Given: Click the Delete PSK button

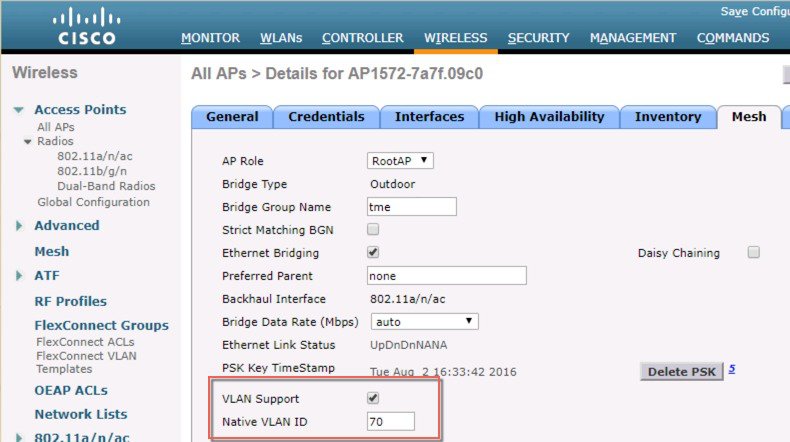Looking at the screenshot, I should point(682,371).
